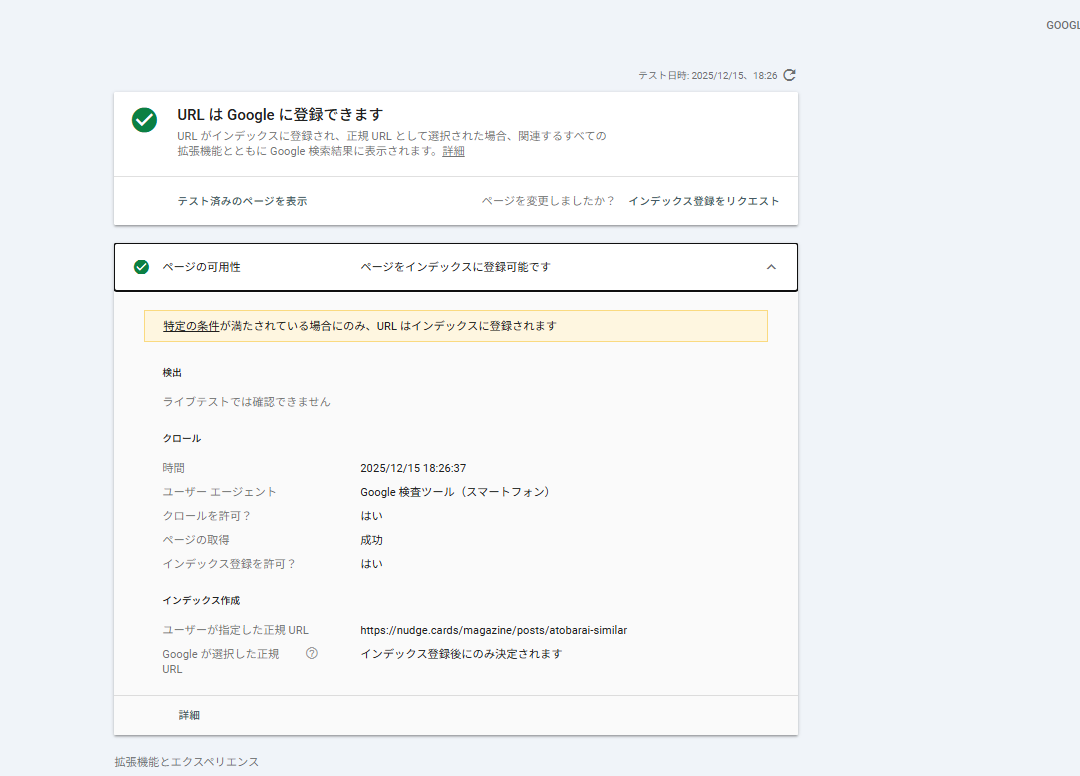Click ライブテストでは確認できません text
This screenshot has height=776, width=1080.
[x=247, y=402]
